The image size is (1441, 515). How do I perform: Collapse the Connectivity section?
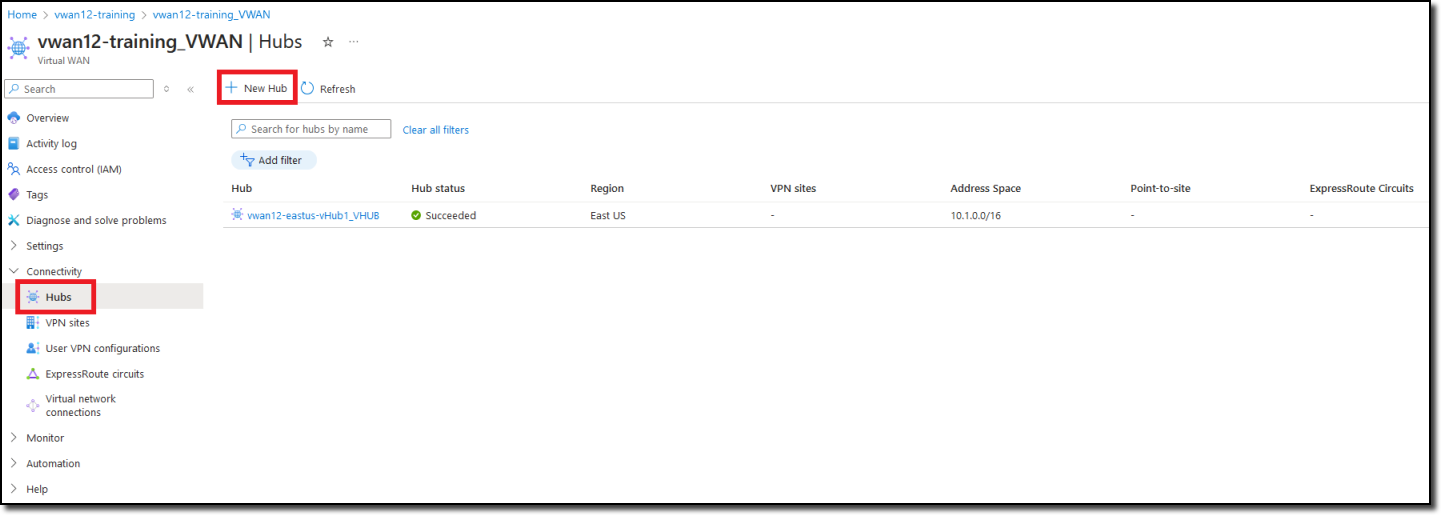click(x=14, y=272)
